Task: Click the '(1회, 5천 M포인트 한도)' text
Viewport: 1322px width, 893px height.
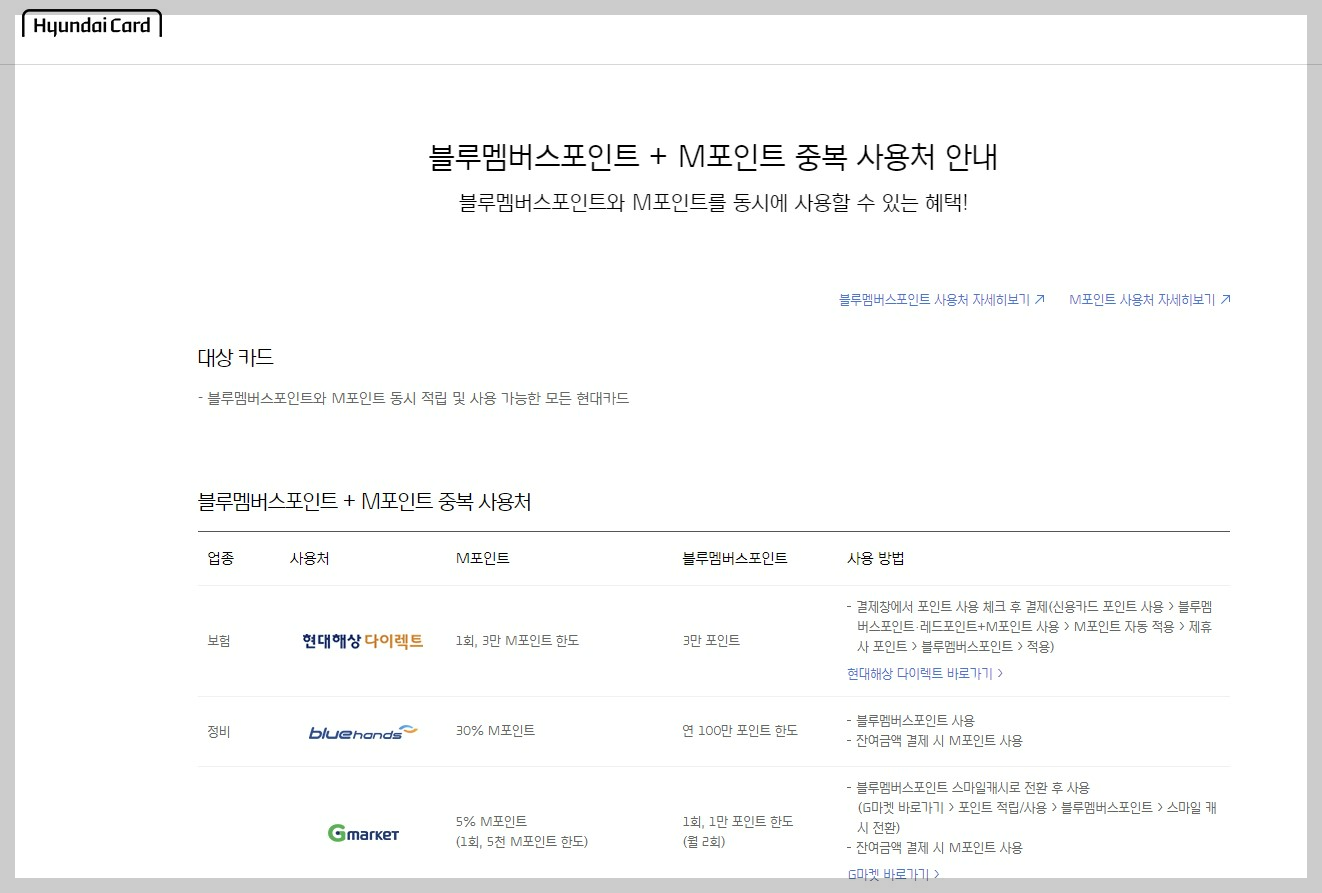Action: point(522,842)
